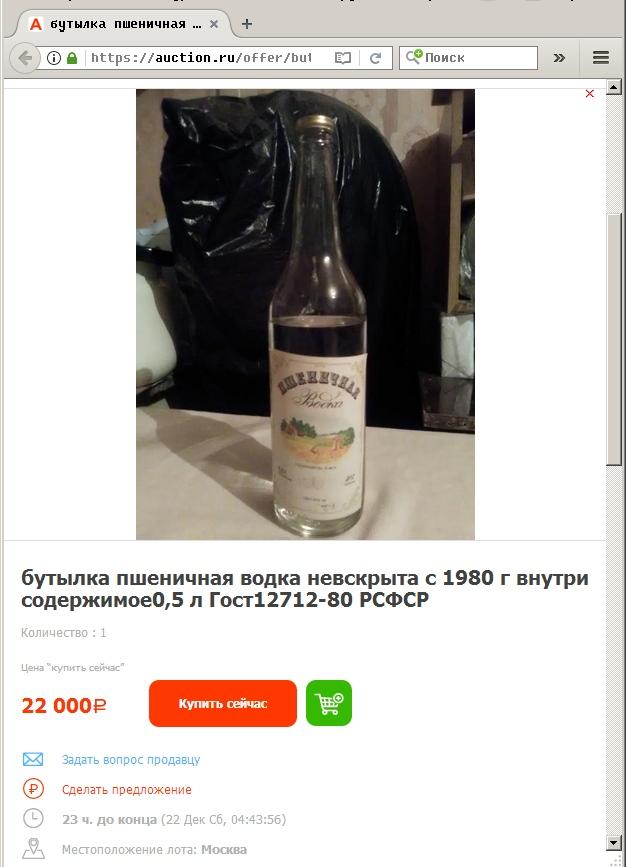Click the address bar URL
The width and height of the screenshot is (626, 867).
click(x=201, y=58)
